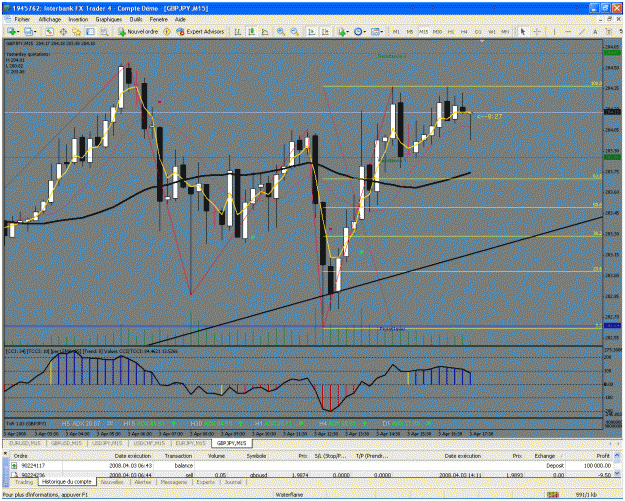Image resolution: width=625 pixels, height=501 pixels.
Task: Select the MN timeframe
Action: pyautogui.click(x=505, y=31)
